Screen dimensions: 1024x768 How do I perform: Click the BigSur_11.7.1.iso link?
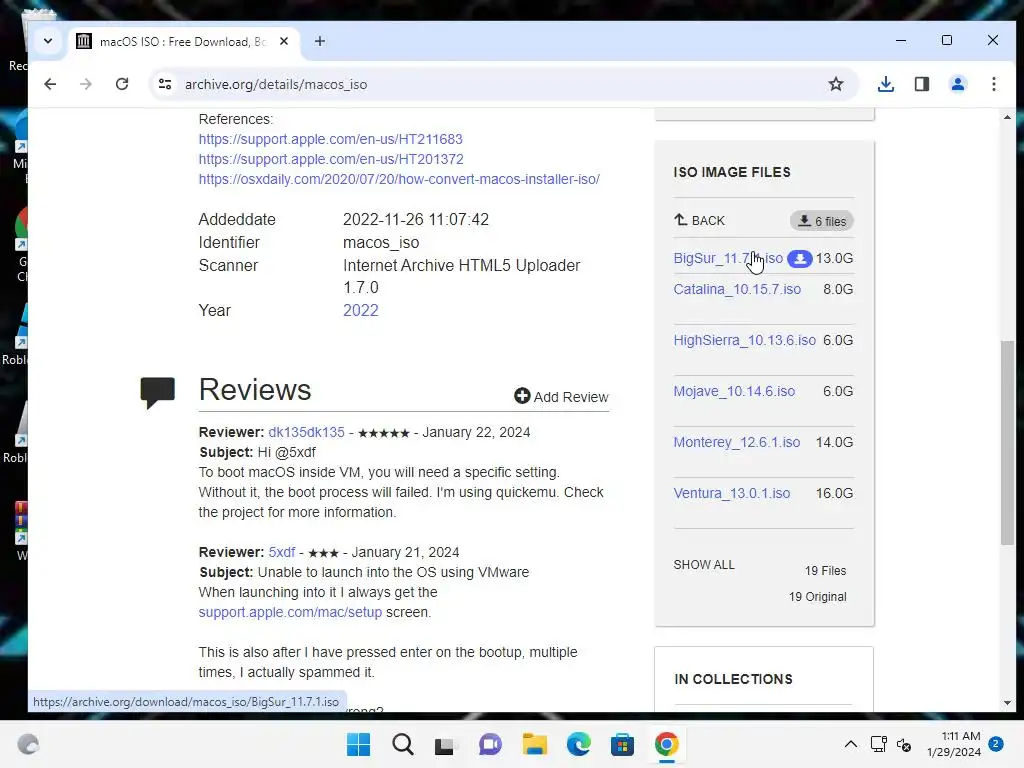tap(728, 258)
